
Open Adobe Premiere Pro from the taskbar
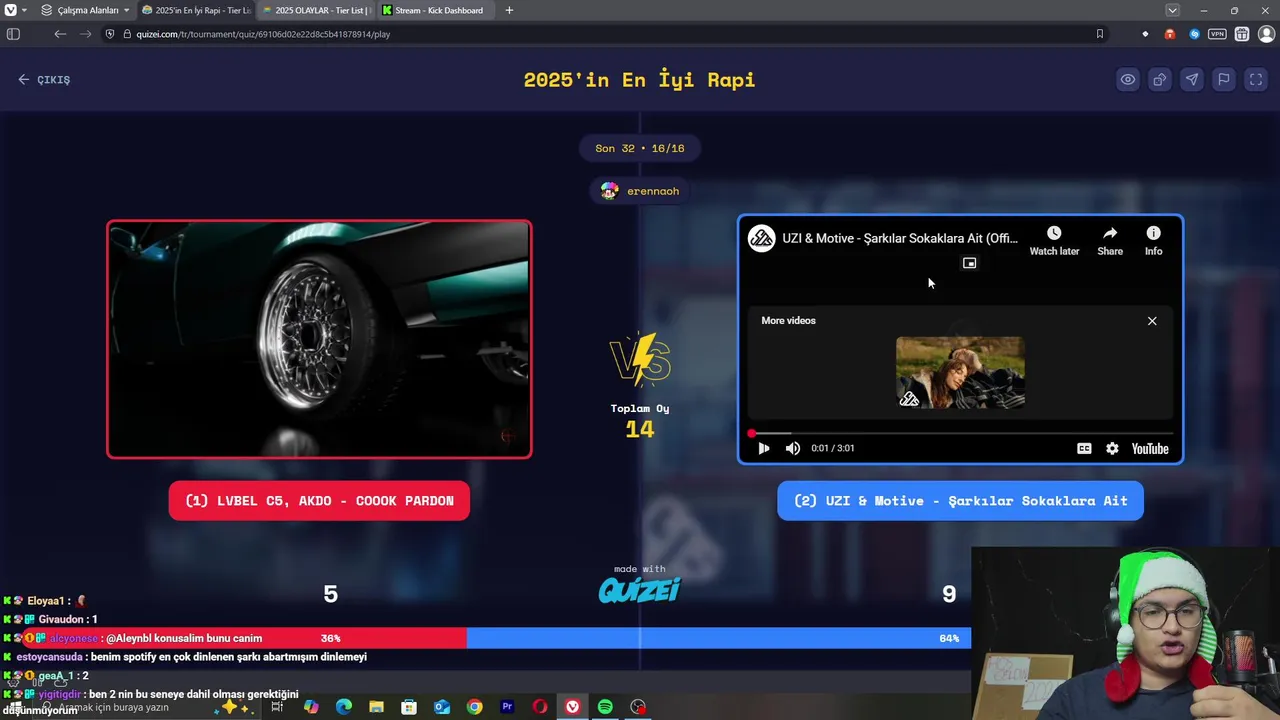coord(507,707)
